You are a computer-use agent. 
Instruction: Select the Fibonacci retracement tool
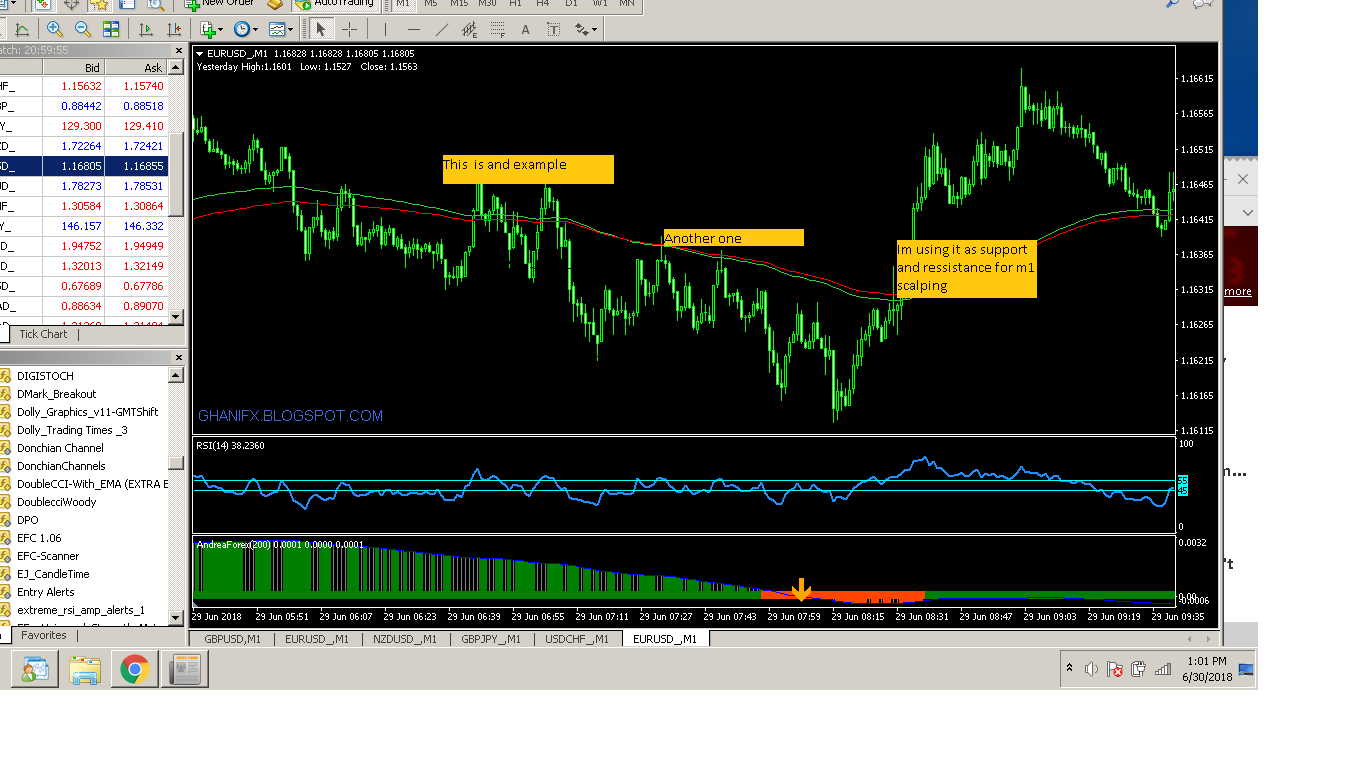(x=497, y=30)
